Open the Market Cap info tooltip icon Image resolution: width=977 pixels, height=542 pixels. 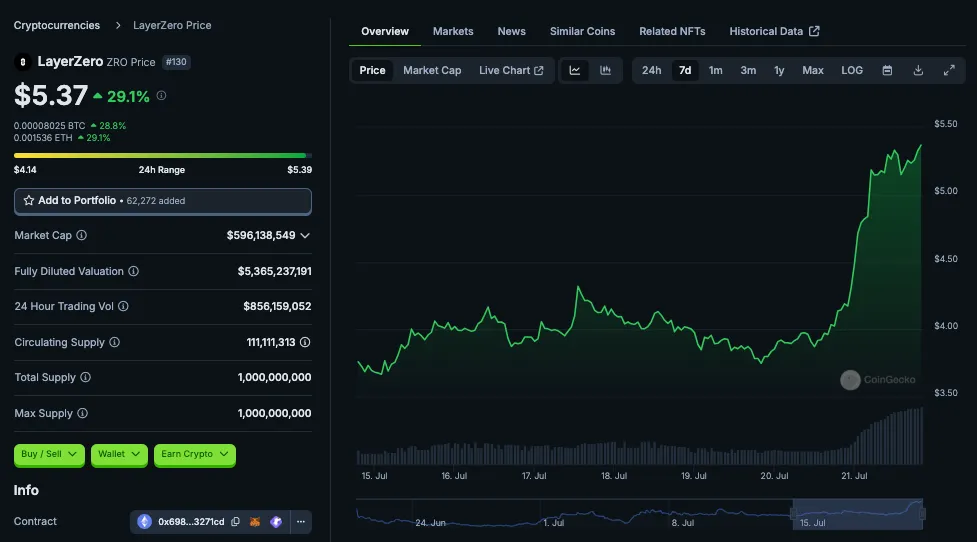(82, 235)
